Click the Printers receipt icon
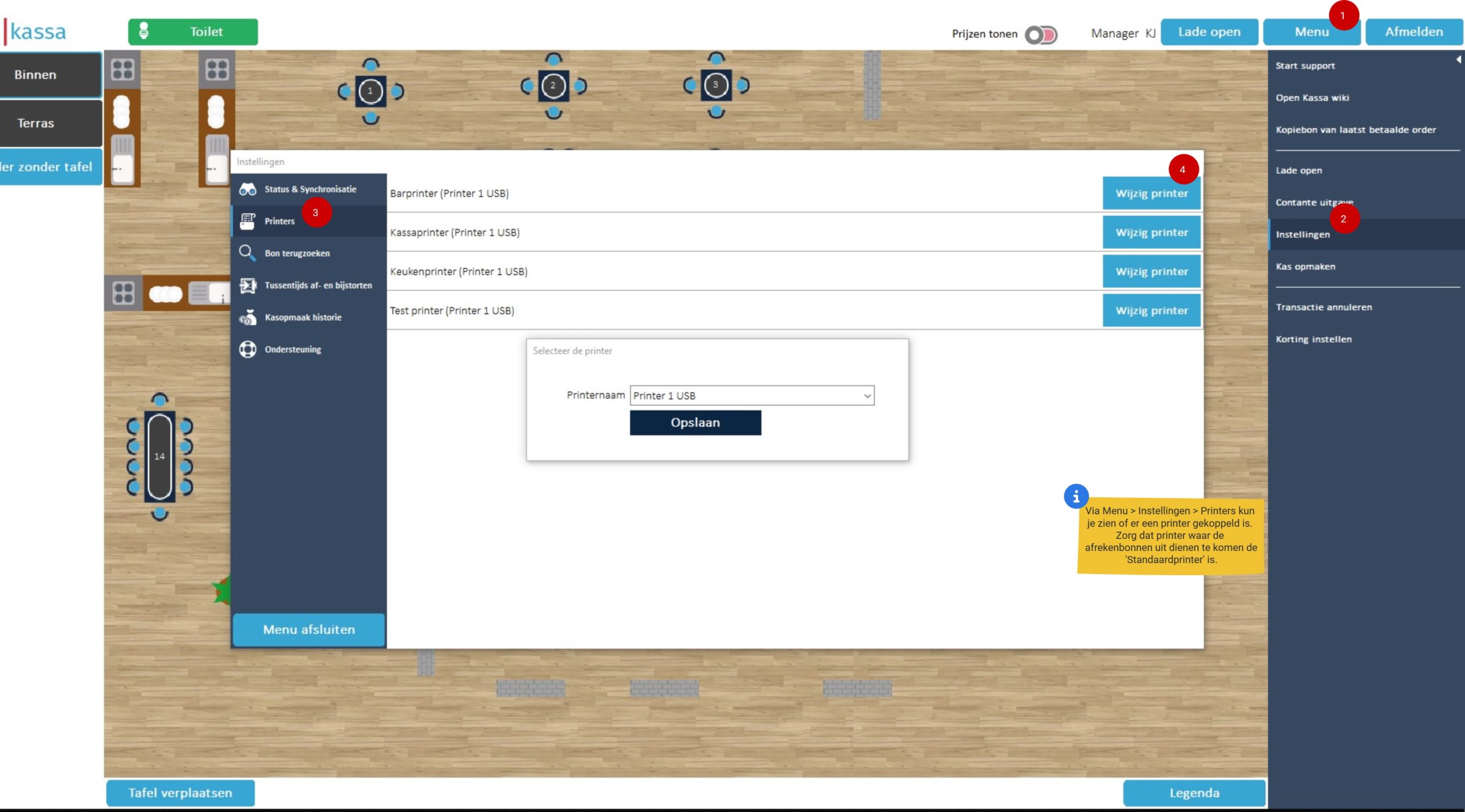This screenshot has height=812, width=1465. point(247,221)
